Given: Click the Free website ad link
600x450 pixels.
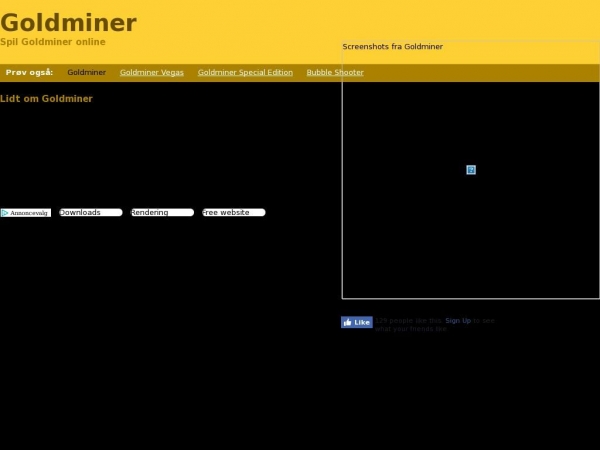Looking at the screenshot, I should 234,212.
